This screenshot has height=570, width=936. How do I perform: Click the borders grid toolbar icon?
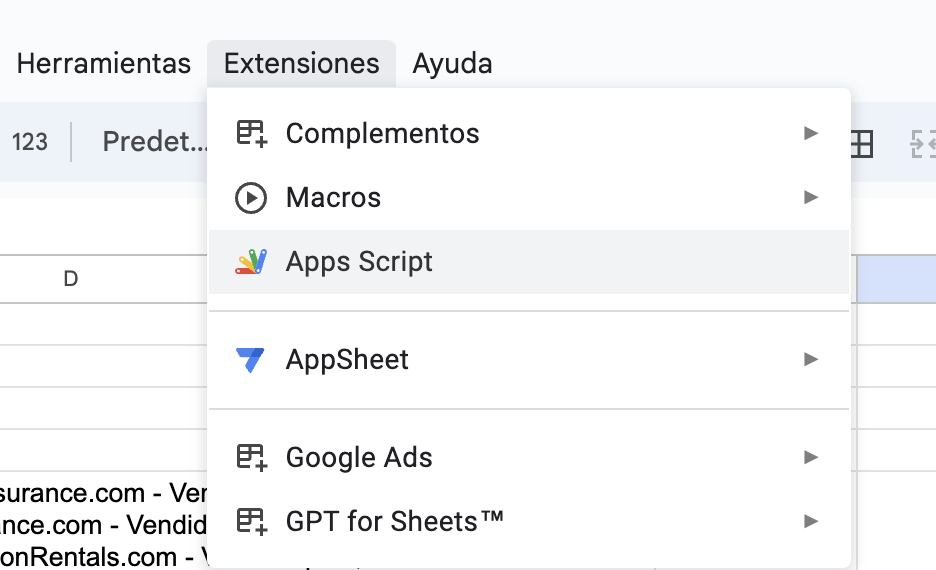[x=861, y=145]
